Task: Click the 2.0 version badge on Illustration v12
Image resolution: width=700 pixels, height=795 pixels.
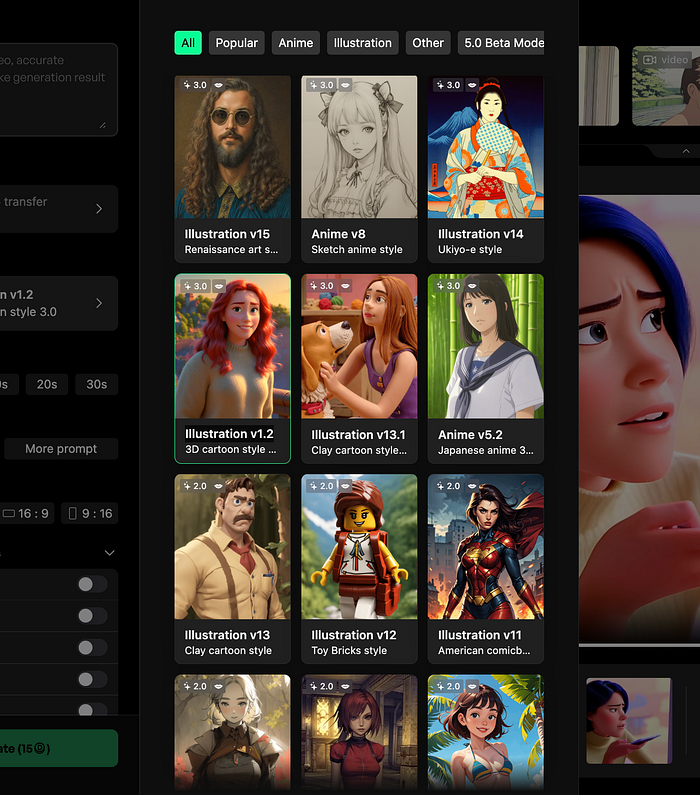Action: coord(321,486)
